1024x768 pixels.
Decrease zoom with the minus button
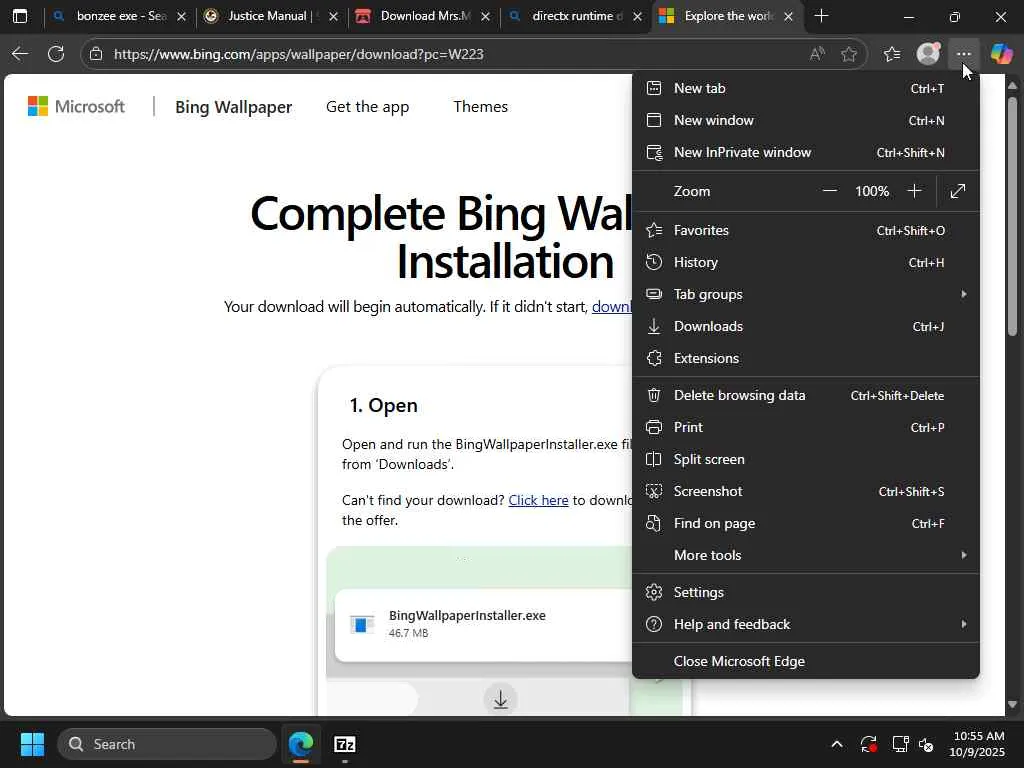[x=830, y=191]
